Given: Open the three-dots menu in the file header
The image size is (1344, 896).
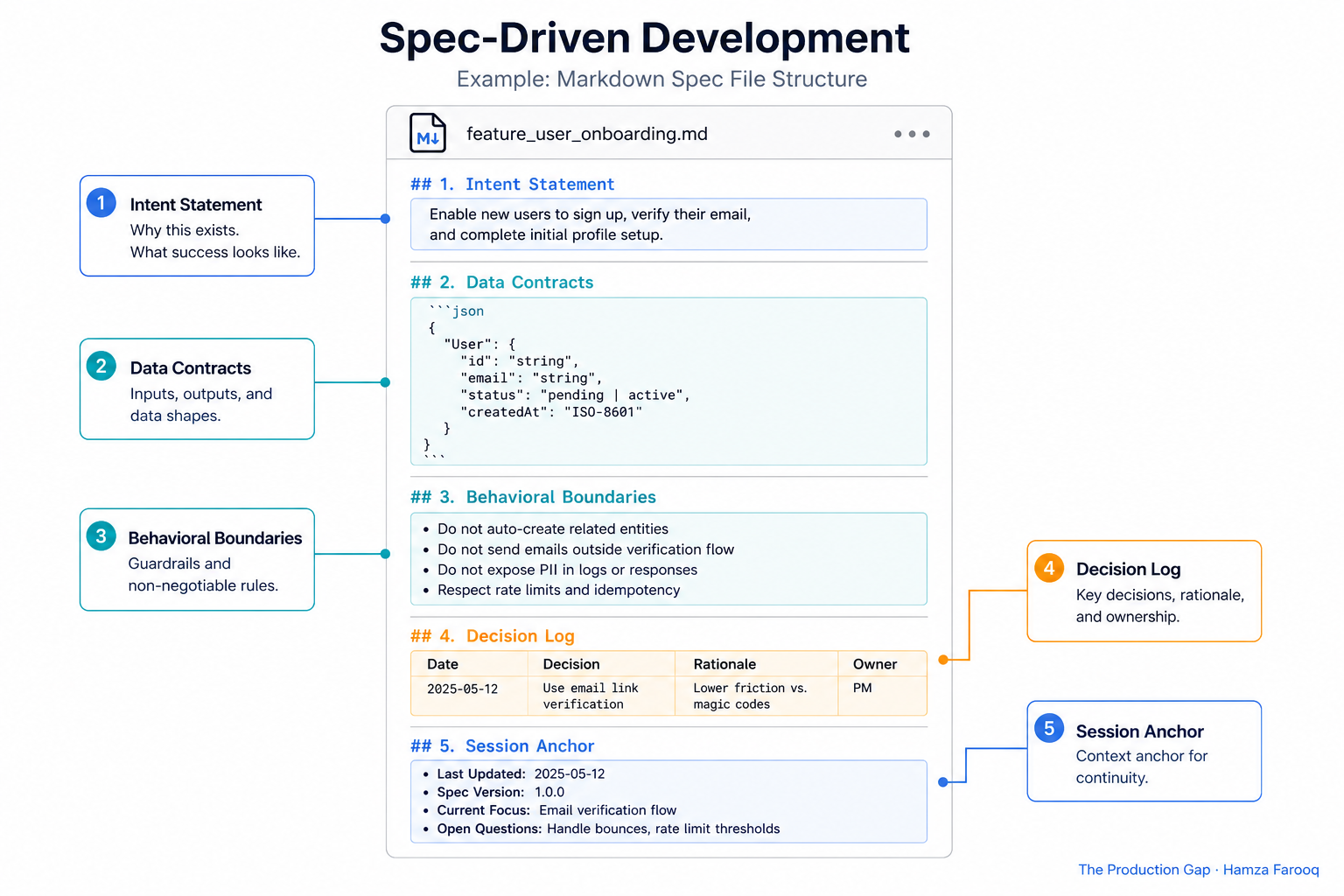Looking at the screenshot, I should [912, 134].
